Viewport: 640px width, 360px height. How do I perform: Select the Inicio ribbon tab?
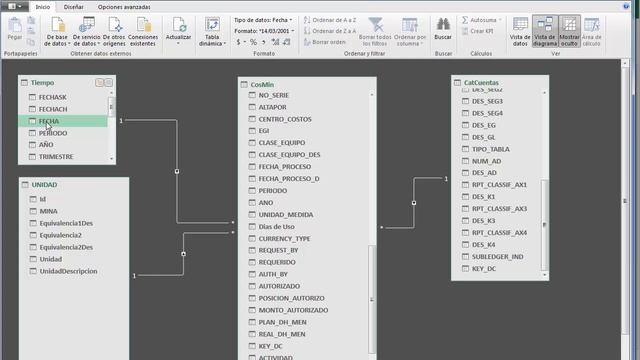[42, 7]
